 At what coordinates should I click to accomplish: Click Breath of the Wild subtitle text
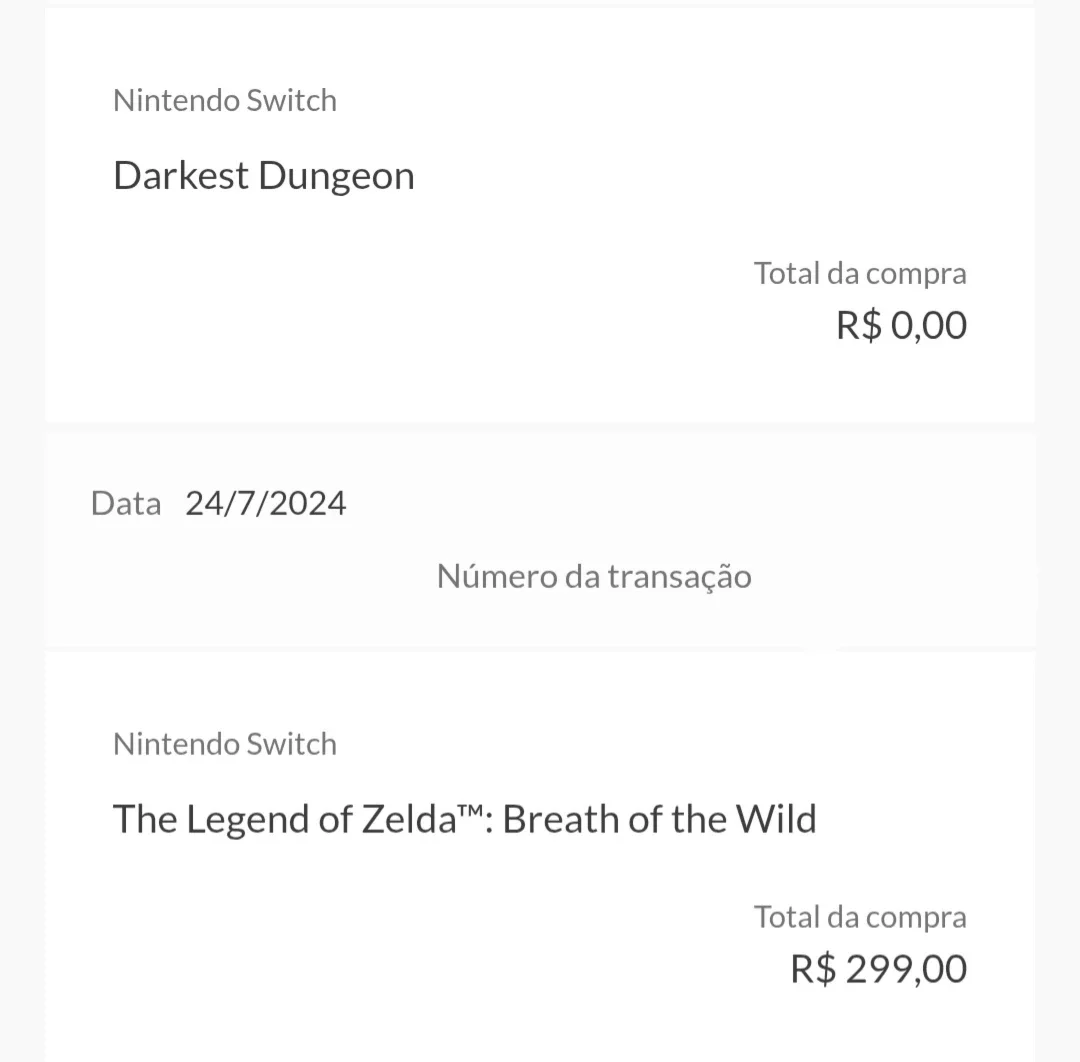[x=660, y=820]
